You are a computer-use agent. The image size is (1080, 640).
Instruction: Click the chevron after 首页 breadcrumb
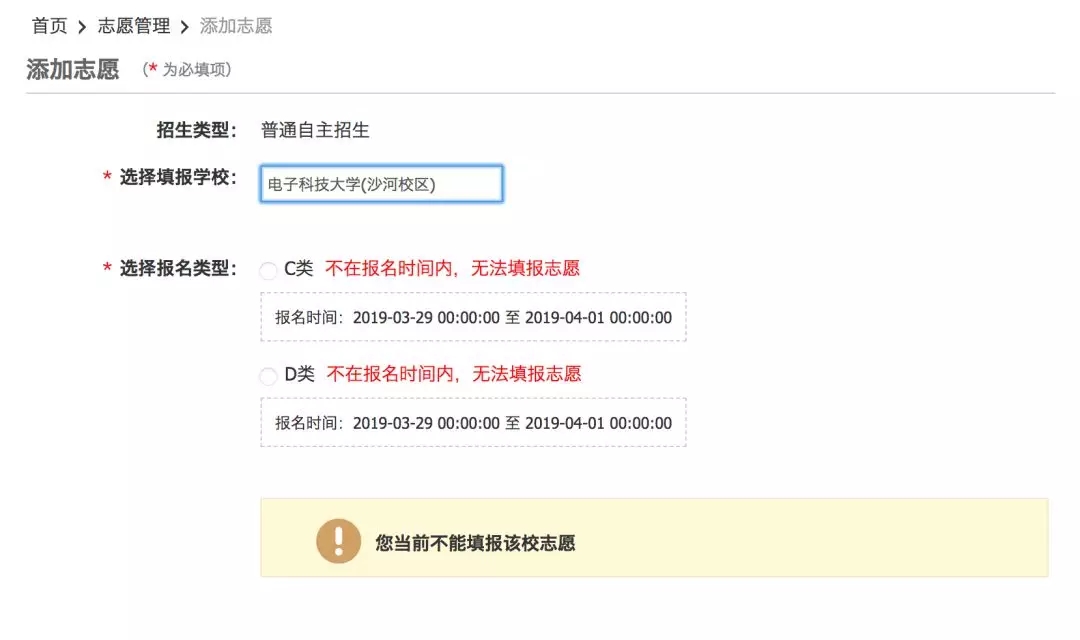pyautogui.click(x=82, y=27)
